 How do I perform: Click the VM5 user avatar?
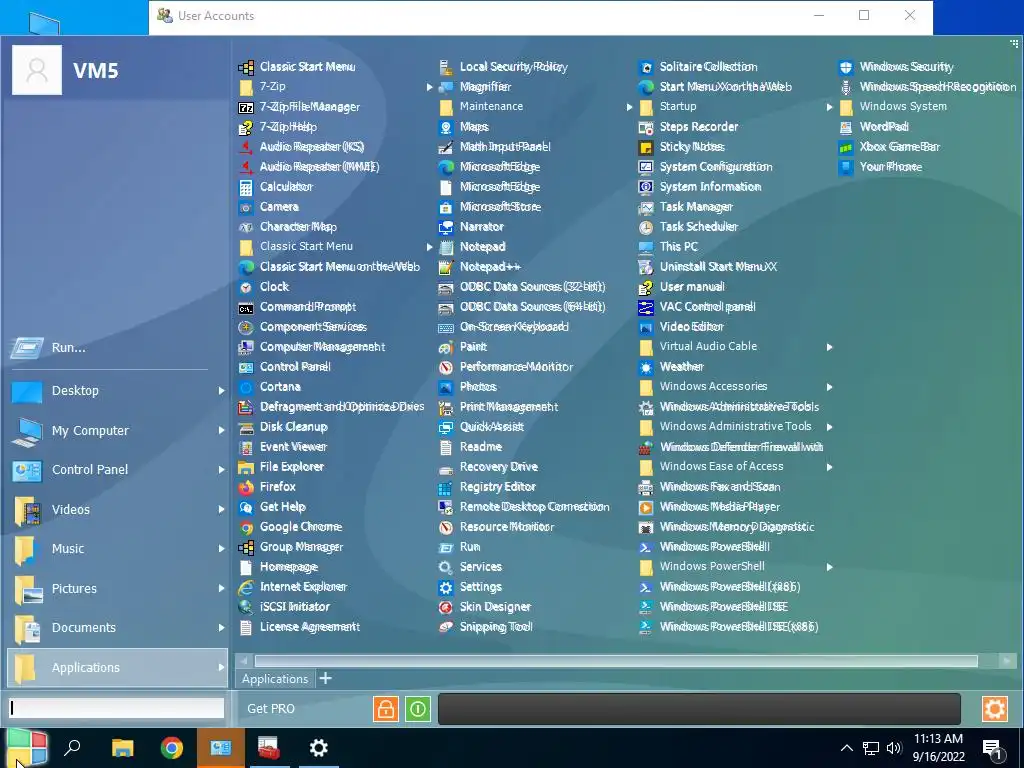37,70
